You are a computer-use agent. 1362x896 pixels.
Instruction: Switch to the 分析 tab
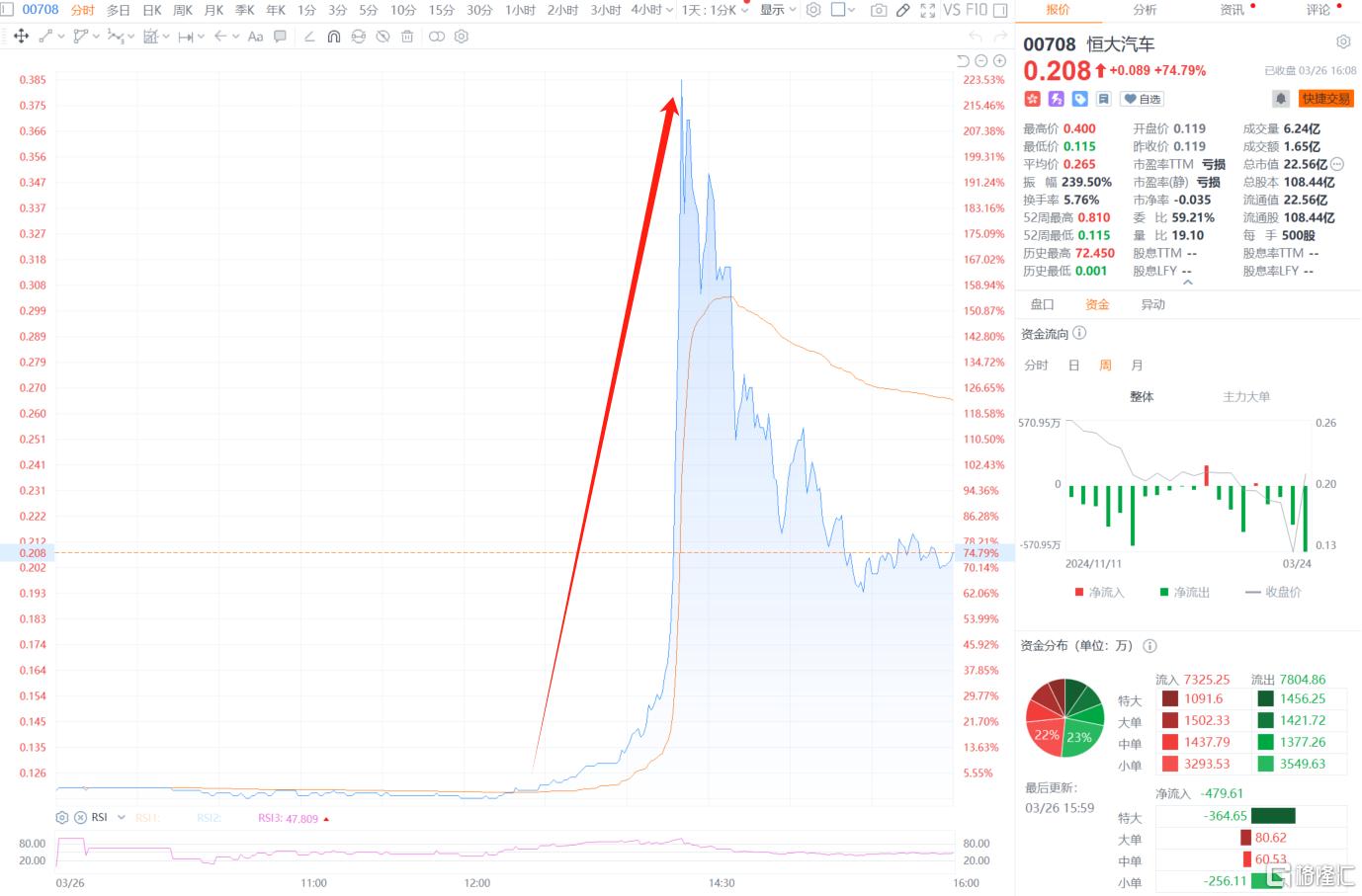tap(1145, 10)
